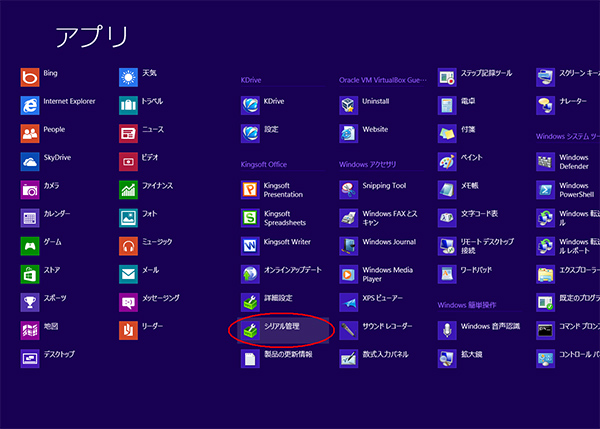
Task: Open 文字コード表 character map
Action: tap(447, 218)
